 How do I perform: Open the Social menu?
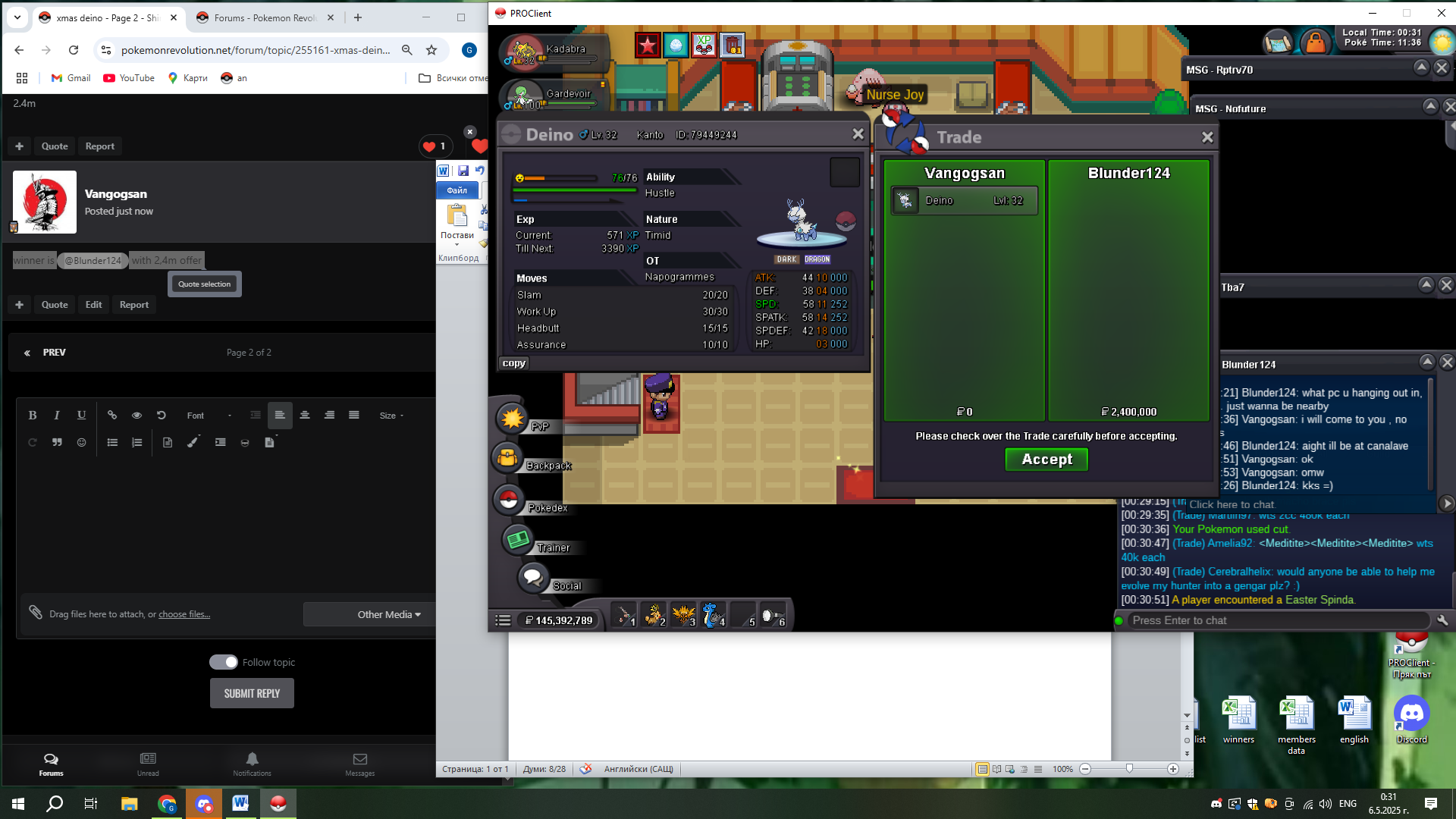tap(532, 578)
